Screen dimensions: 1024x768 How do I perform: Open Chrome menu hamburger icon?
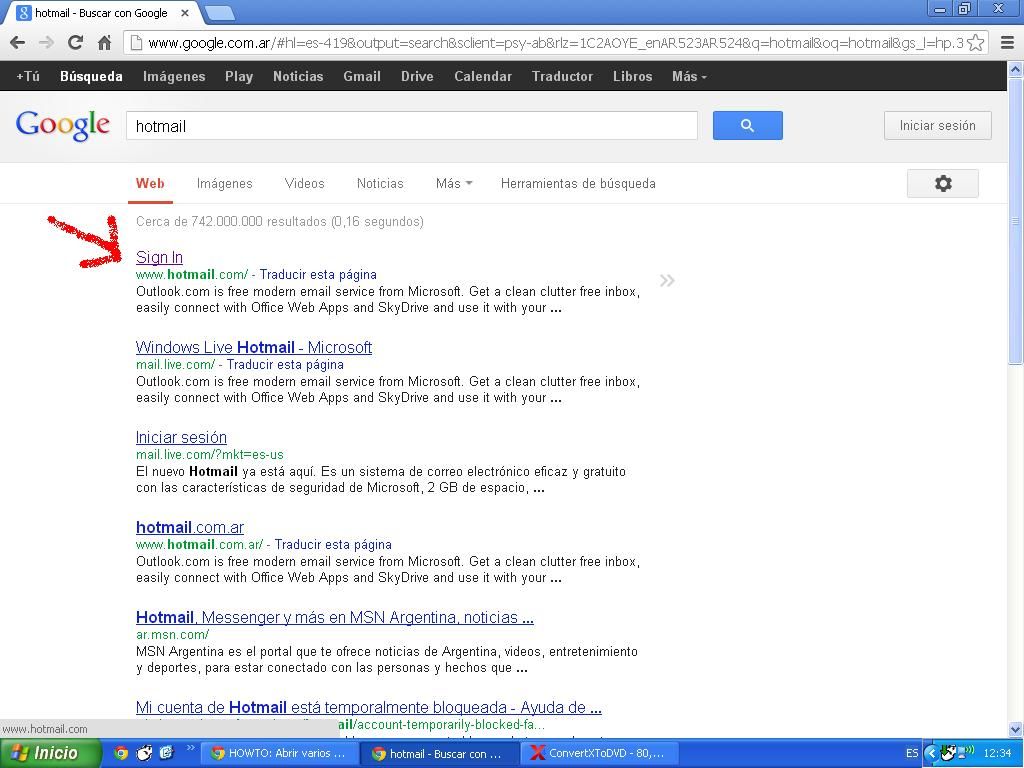pyautogui.click(x=1007, y=43)
